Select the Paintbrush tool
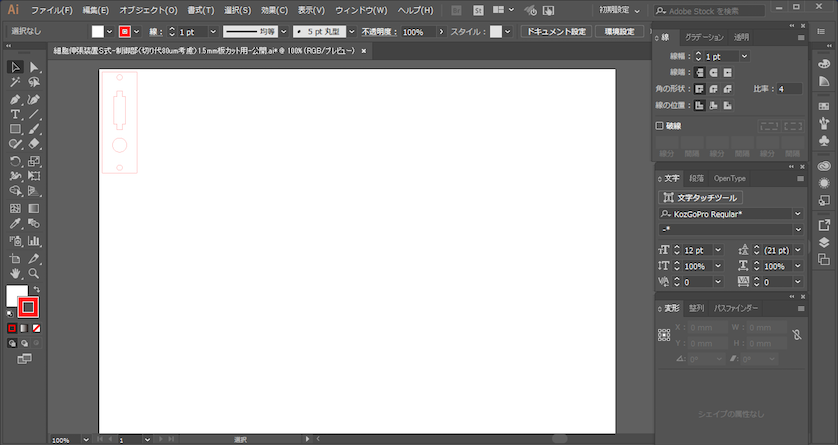 tap(34, 129)
